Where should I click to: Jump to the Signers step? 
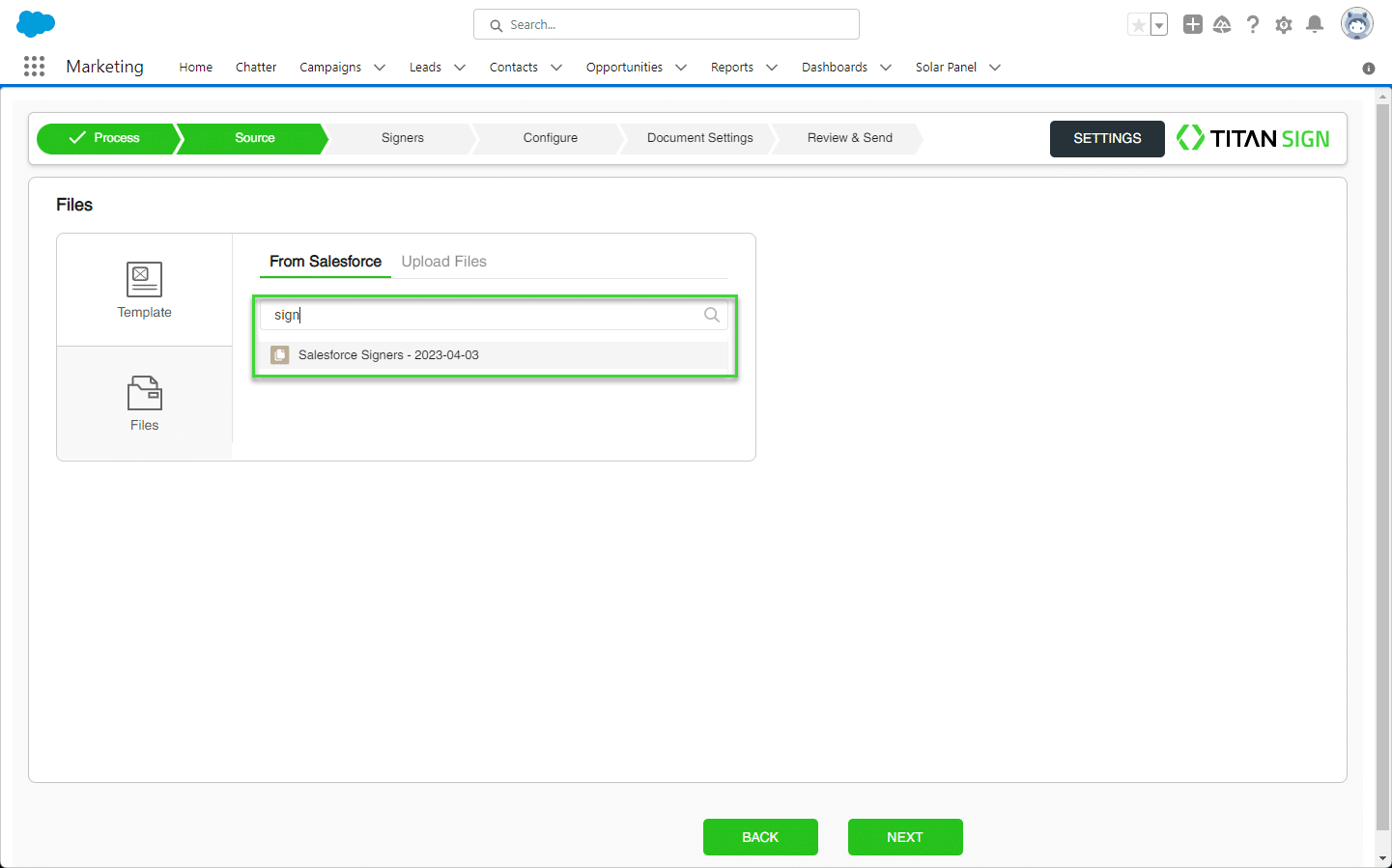point(403,138)
